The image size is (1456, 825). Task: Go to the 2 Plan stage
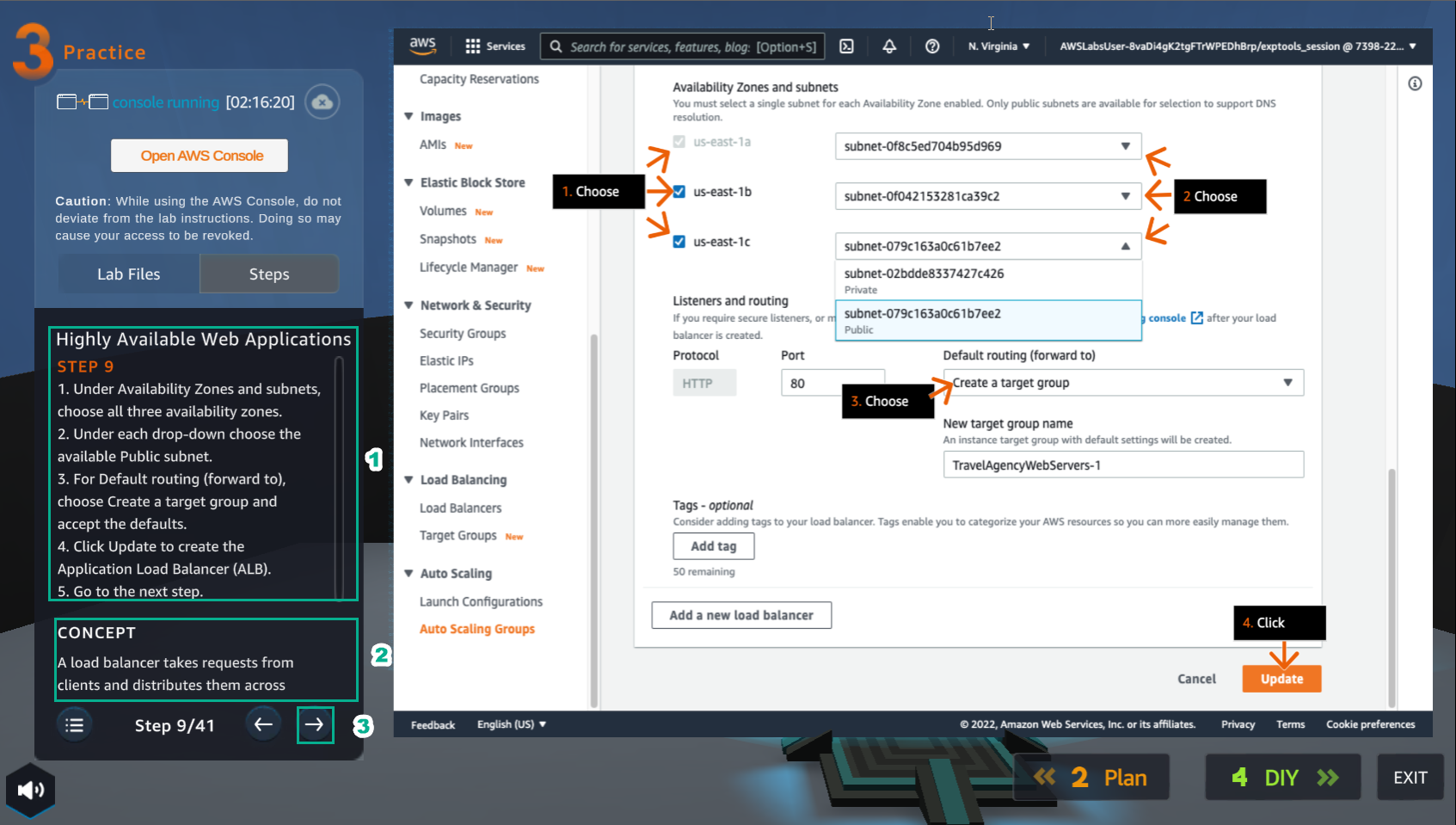coord(1091,778)
